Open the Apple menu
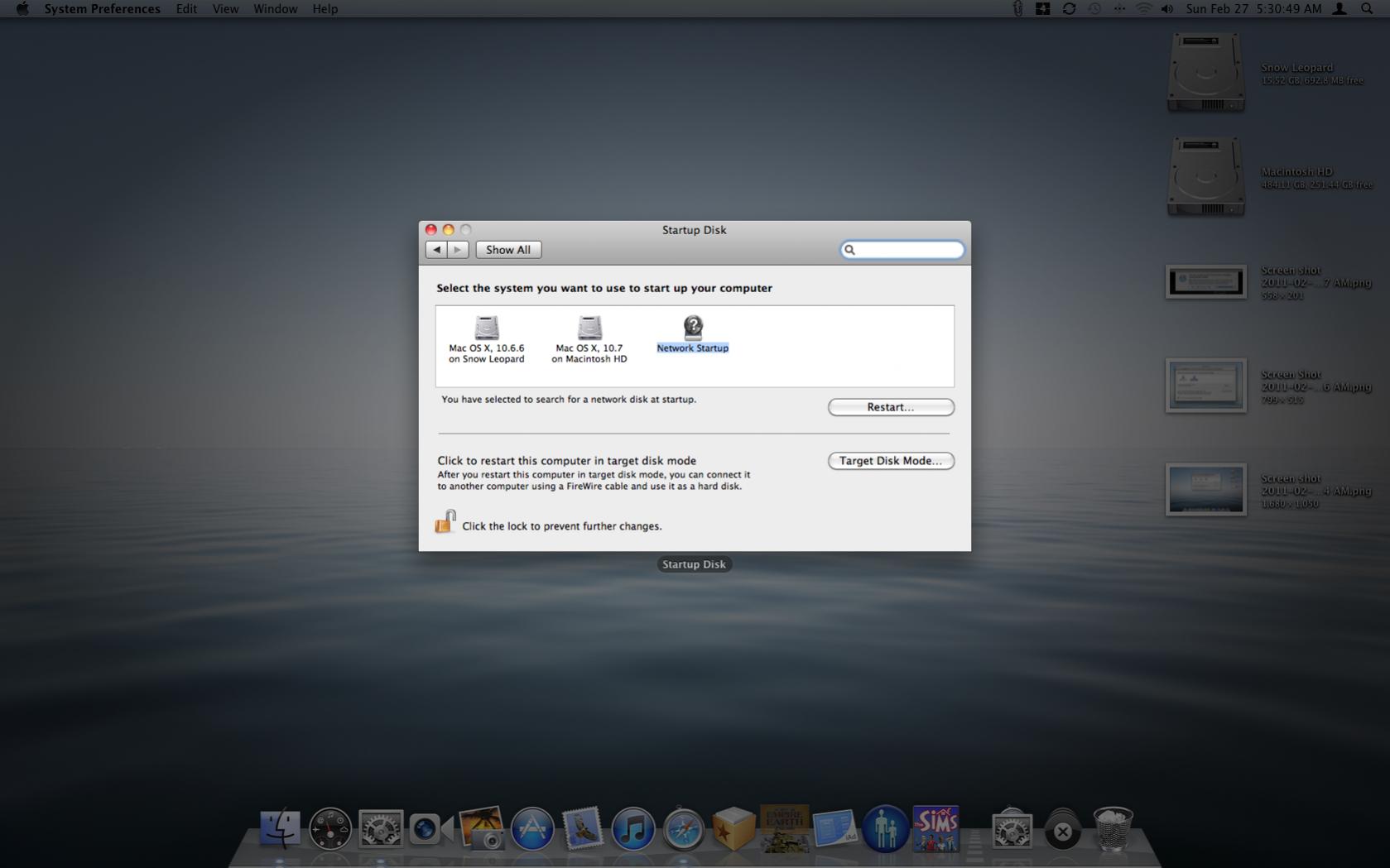This screenshot has width=1390, height=868. [x=22, y=8]
